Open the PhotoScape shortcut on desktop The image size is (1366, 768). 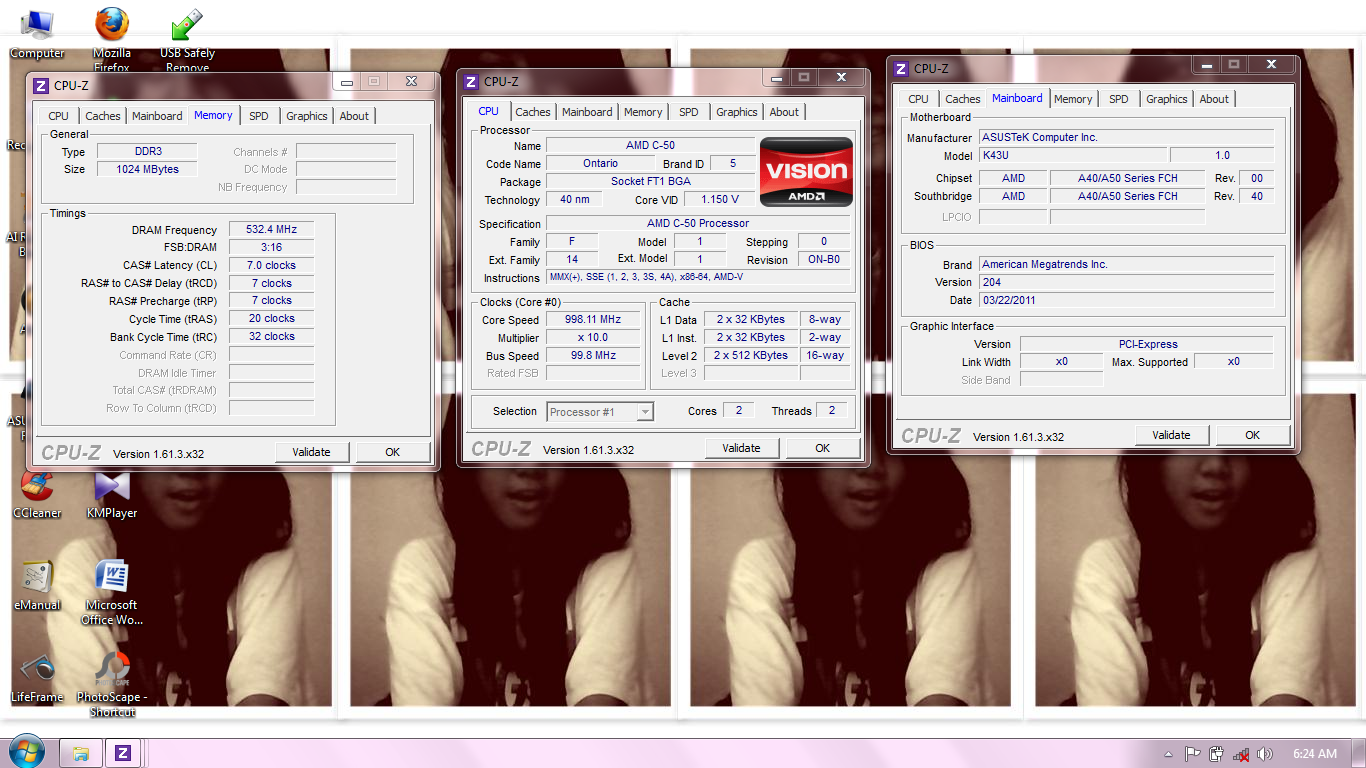[x=112, y=684]
